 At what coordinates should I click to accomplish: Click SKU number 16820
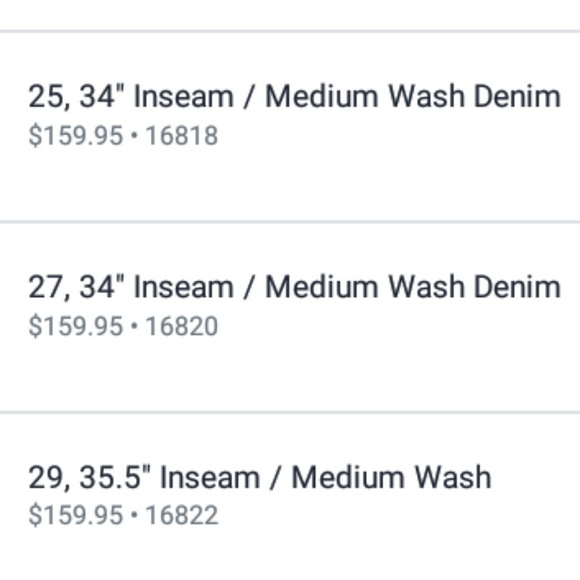(x=182, y=326)
